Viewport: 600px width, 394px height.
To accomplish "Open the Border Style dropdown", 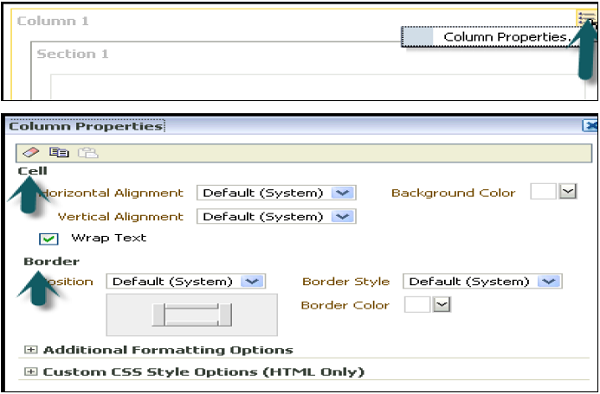I will [483, 282].
